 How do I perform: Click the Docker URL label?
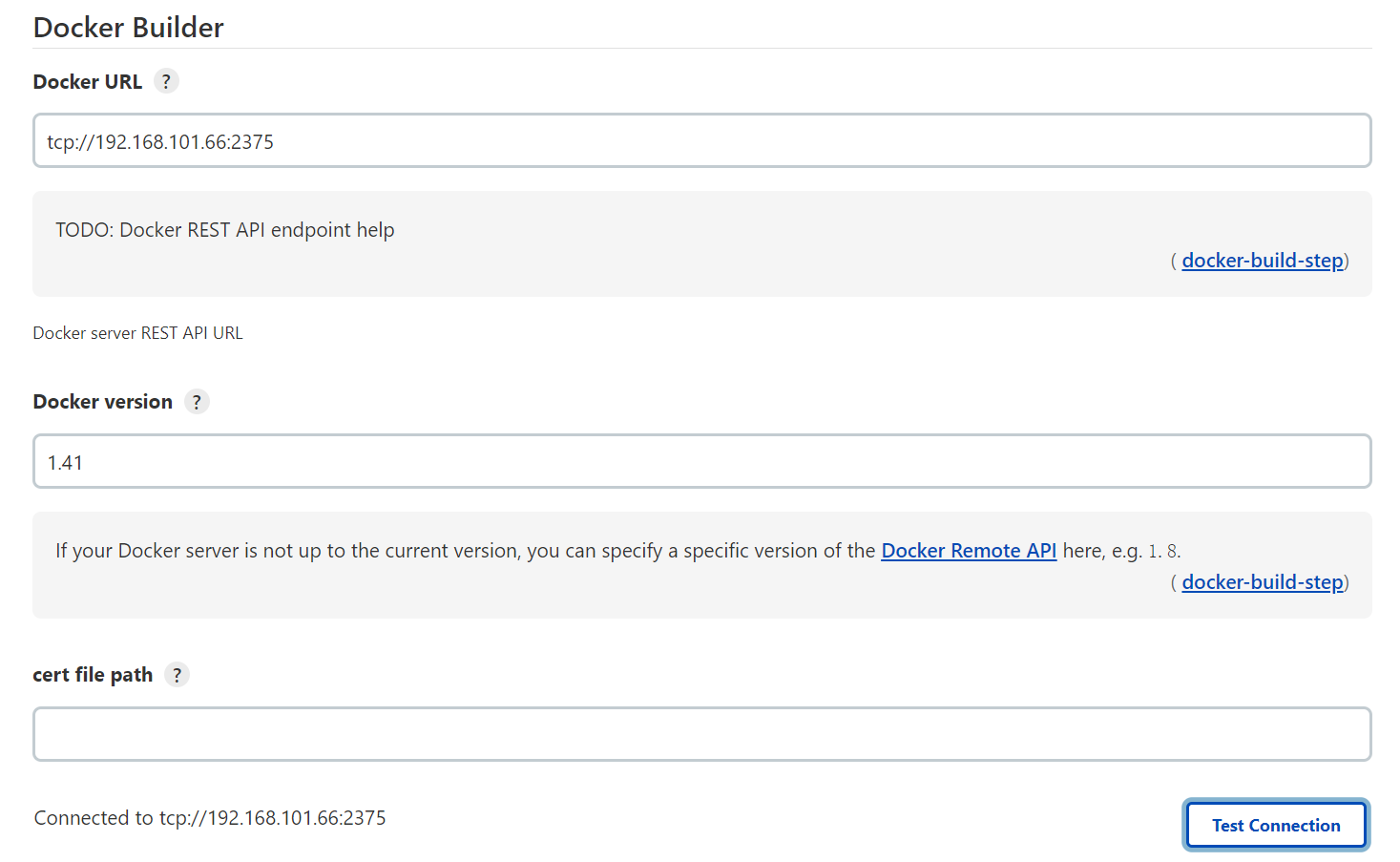[x=88, y=82]
